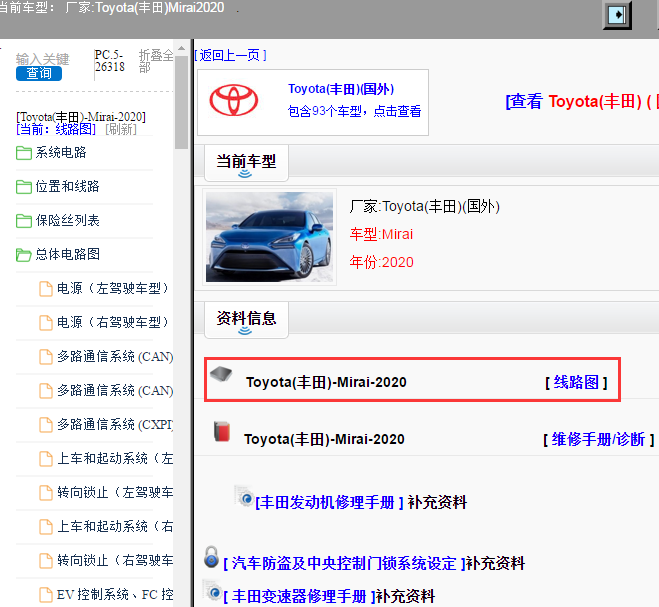The width and height of the screenshot is (659, 607).
Task: Expand the 保险丝列表 tree item
Action: tap(68, 221)
